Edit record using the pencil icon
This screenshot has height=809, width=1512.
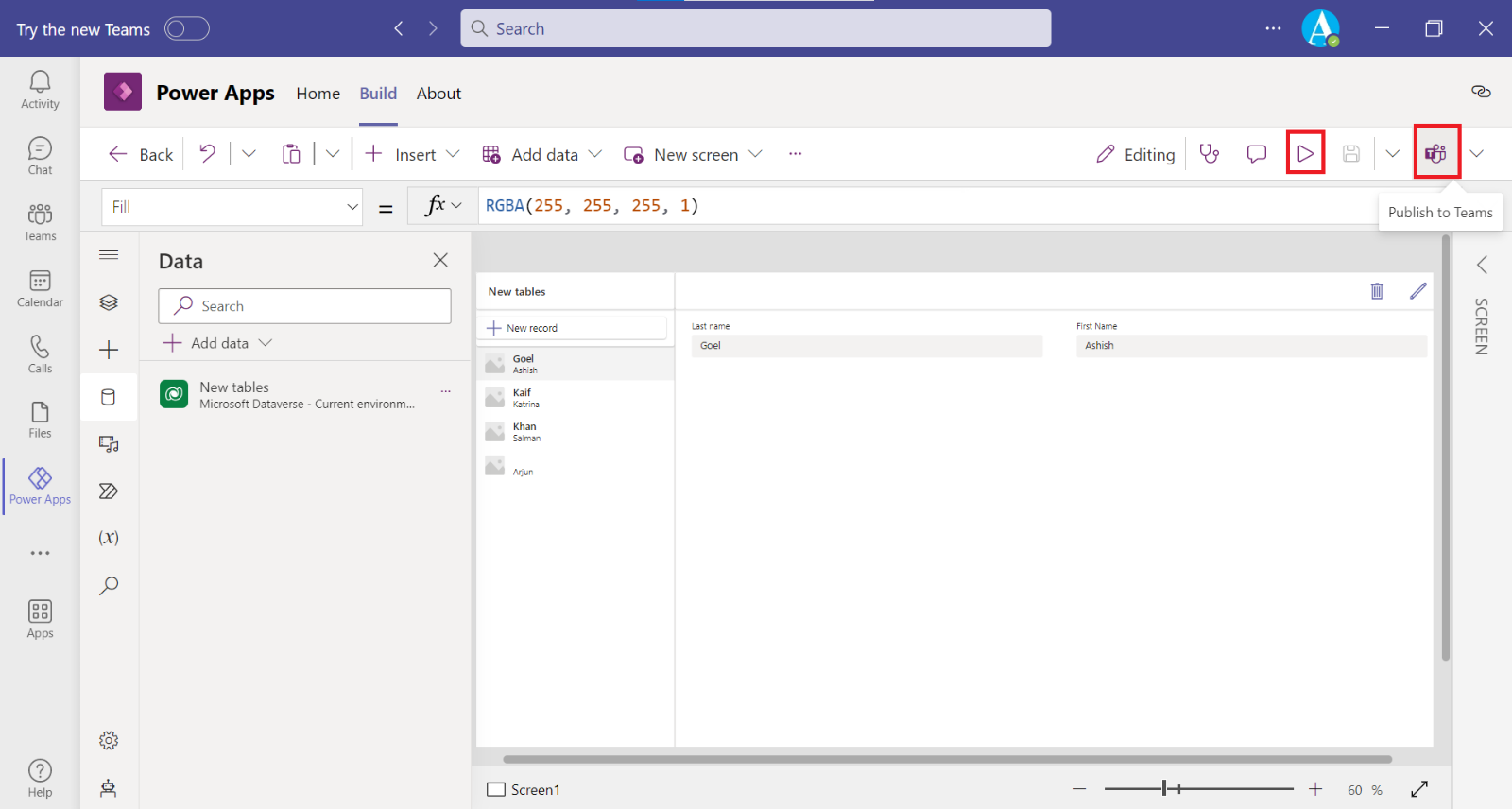click(x=1417, y=291)
